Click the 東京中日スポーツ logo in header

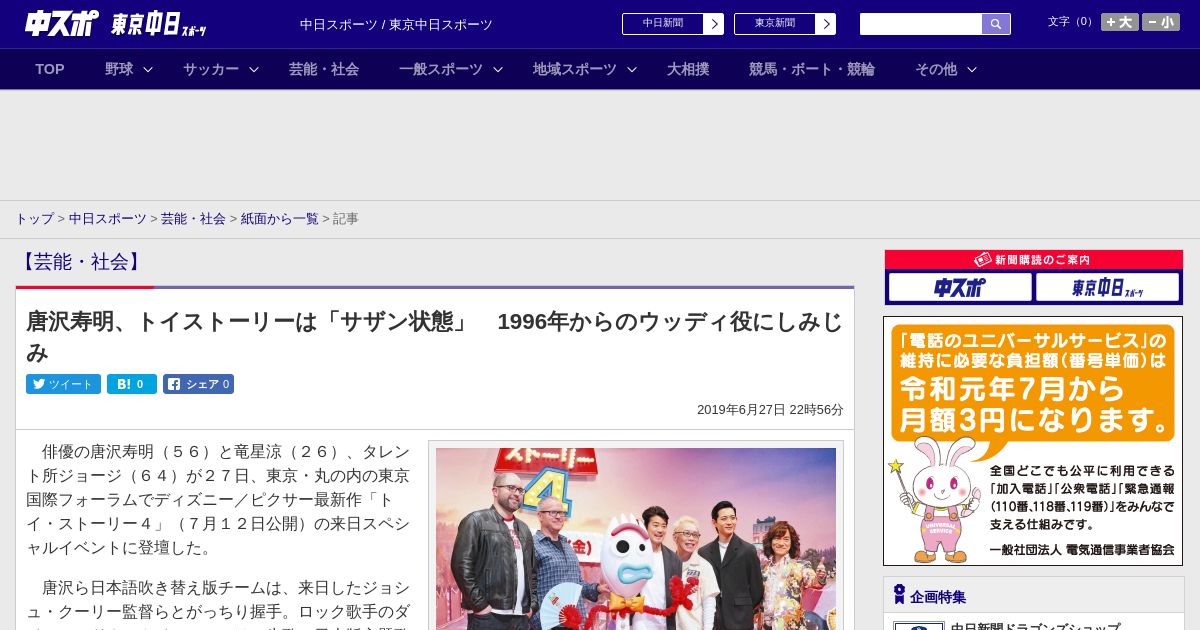[x=159, y=24]
